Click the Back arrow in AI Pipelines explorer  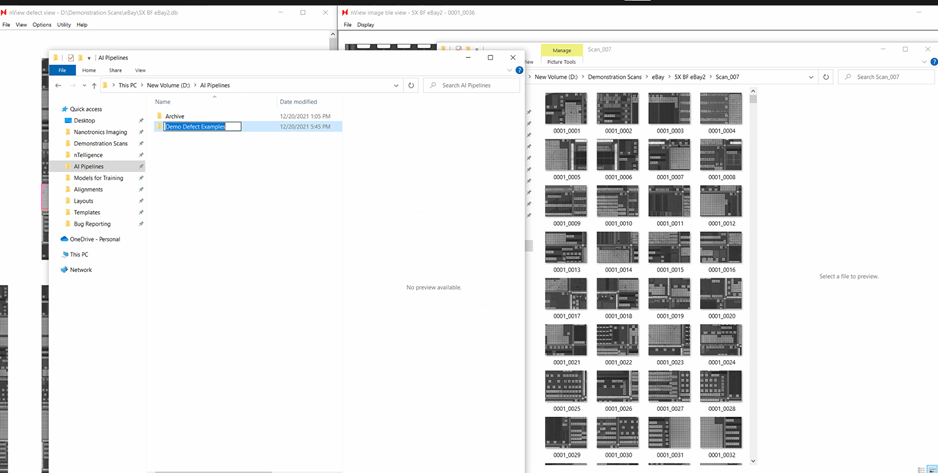pos(58,85)
